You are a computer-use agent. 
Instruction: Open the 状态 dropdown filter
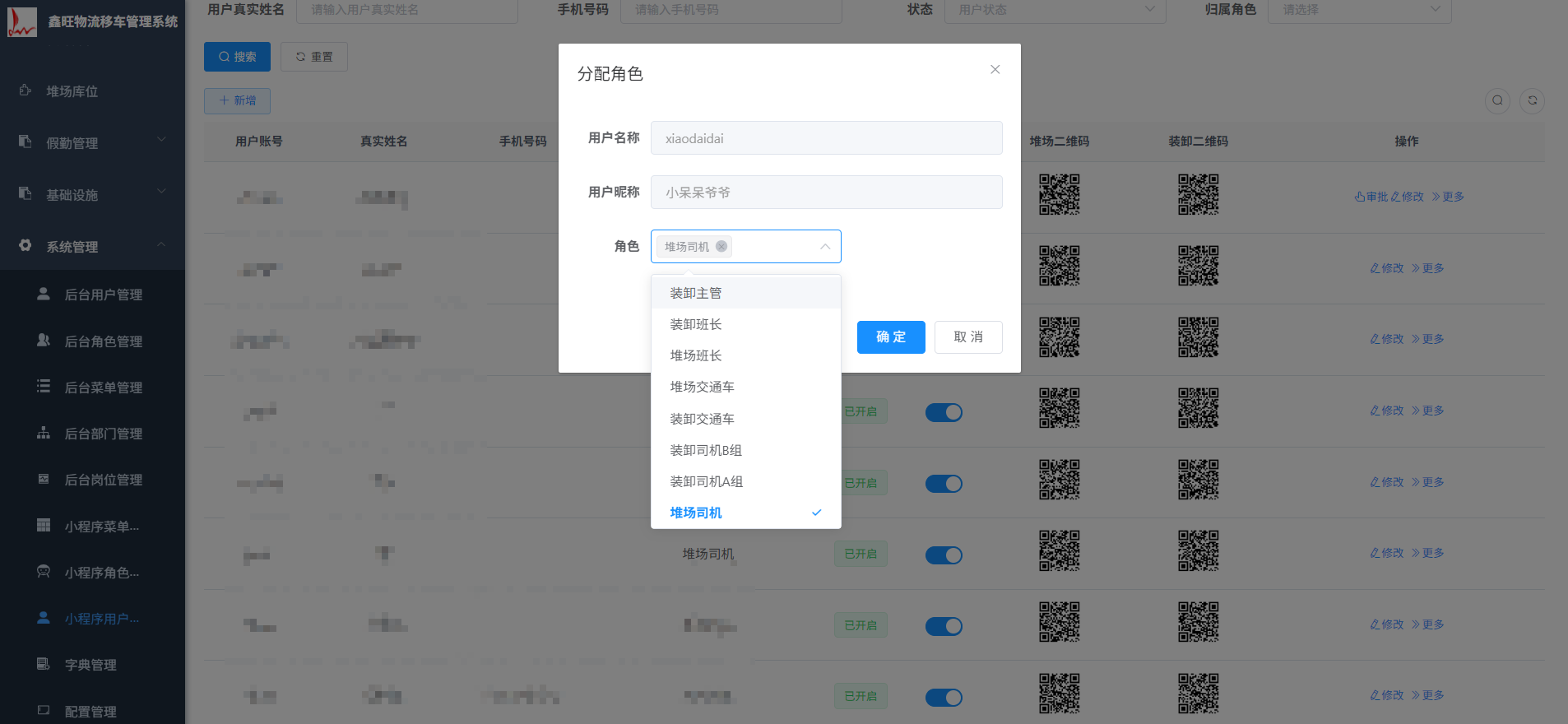pos(1055,10)
